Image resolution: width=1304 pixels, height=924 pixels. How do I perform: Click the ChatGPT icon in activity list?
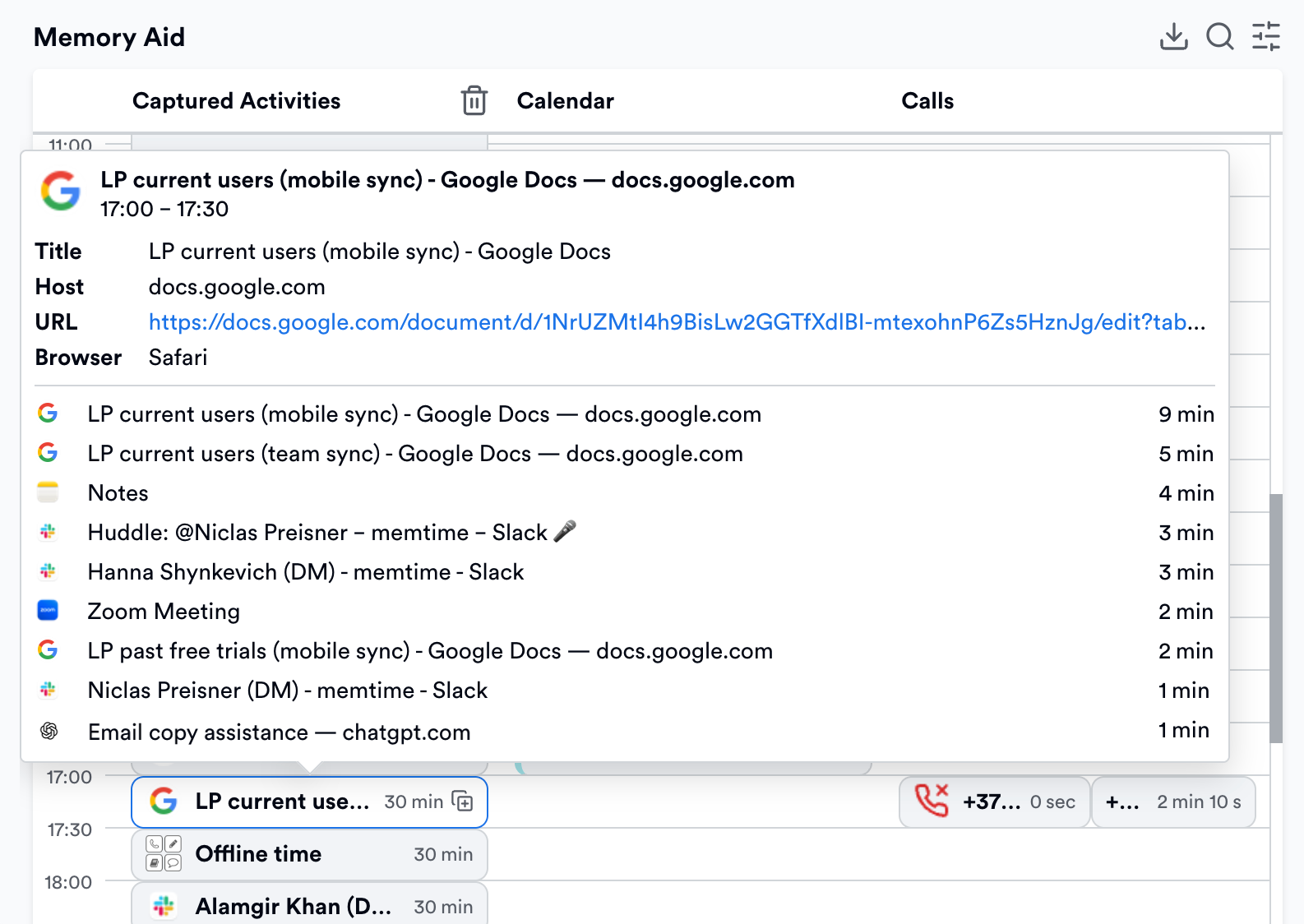[49, 731]
